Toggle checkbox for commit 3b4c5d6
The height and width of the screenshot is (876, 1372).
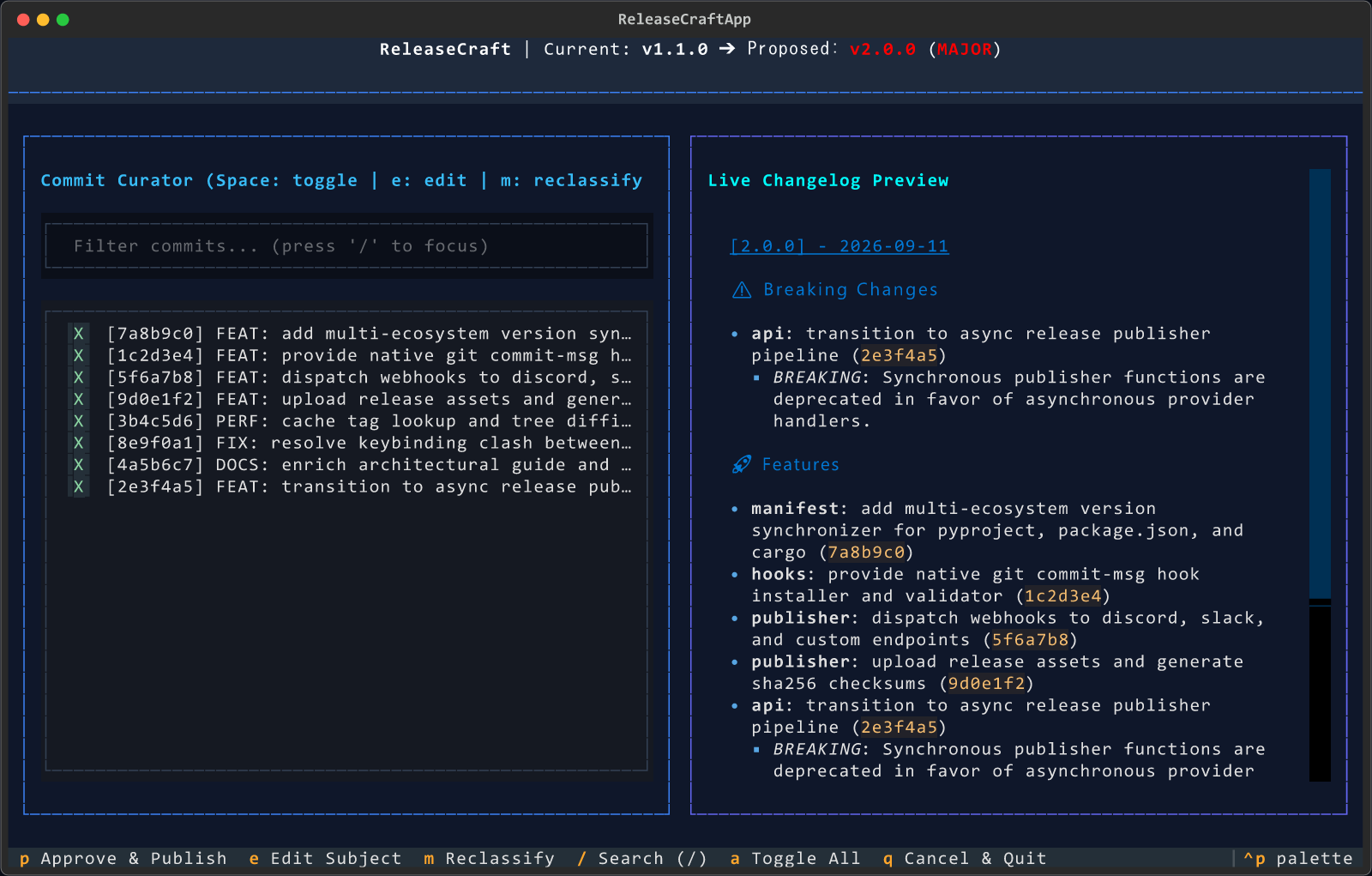(78, 421)
